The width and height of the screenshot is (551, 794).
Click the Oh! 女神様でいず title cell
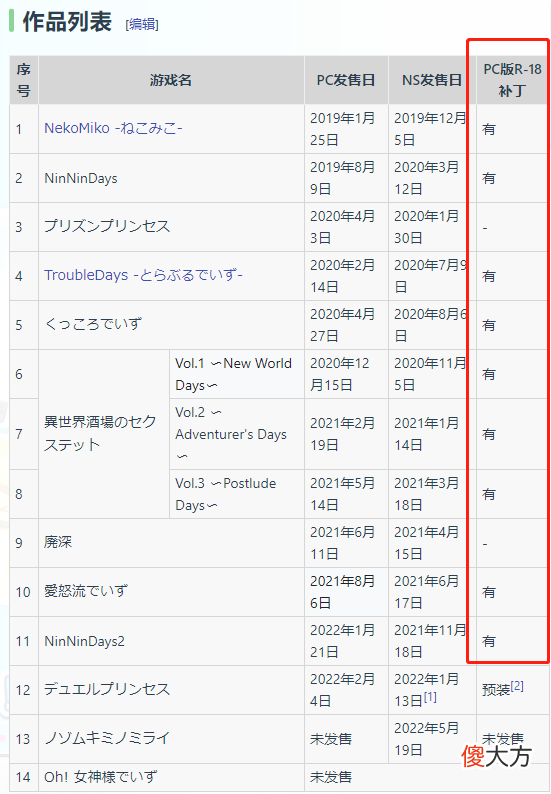coord(171,777)
